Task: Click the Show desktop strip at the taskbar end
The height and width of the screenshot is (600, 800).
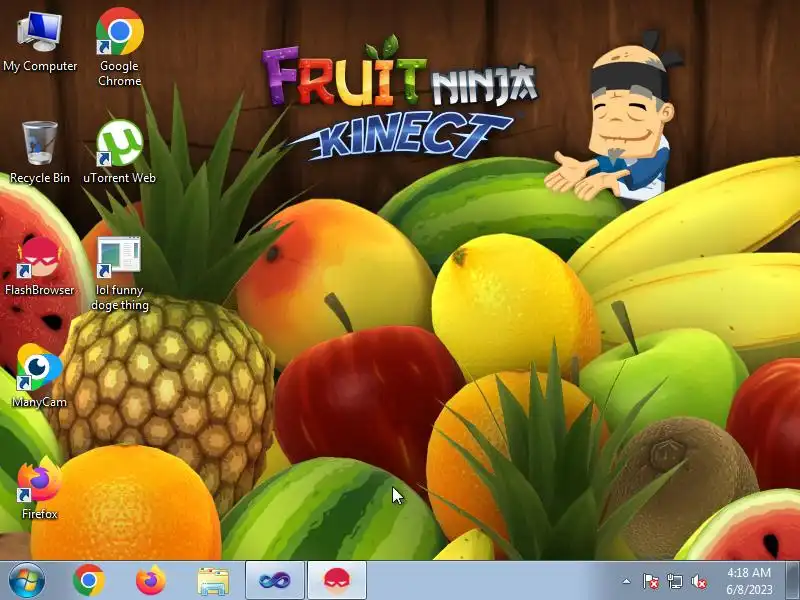Action: (x=793, y=581)
